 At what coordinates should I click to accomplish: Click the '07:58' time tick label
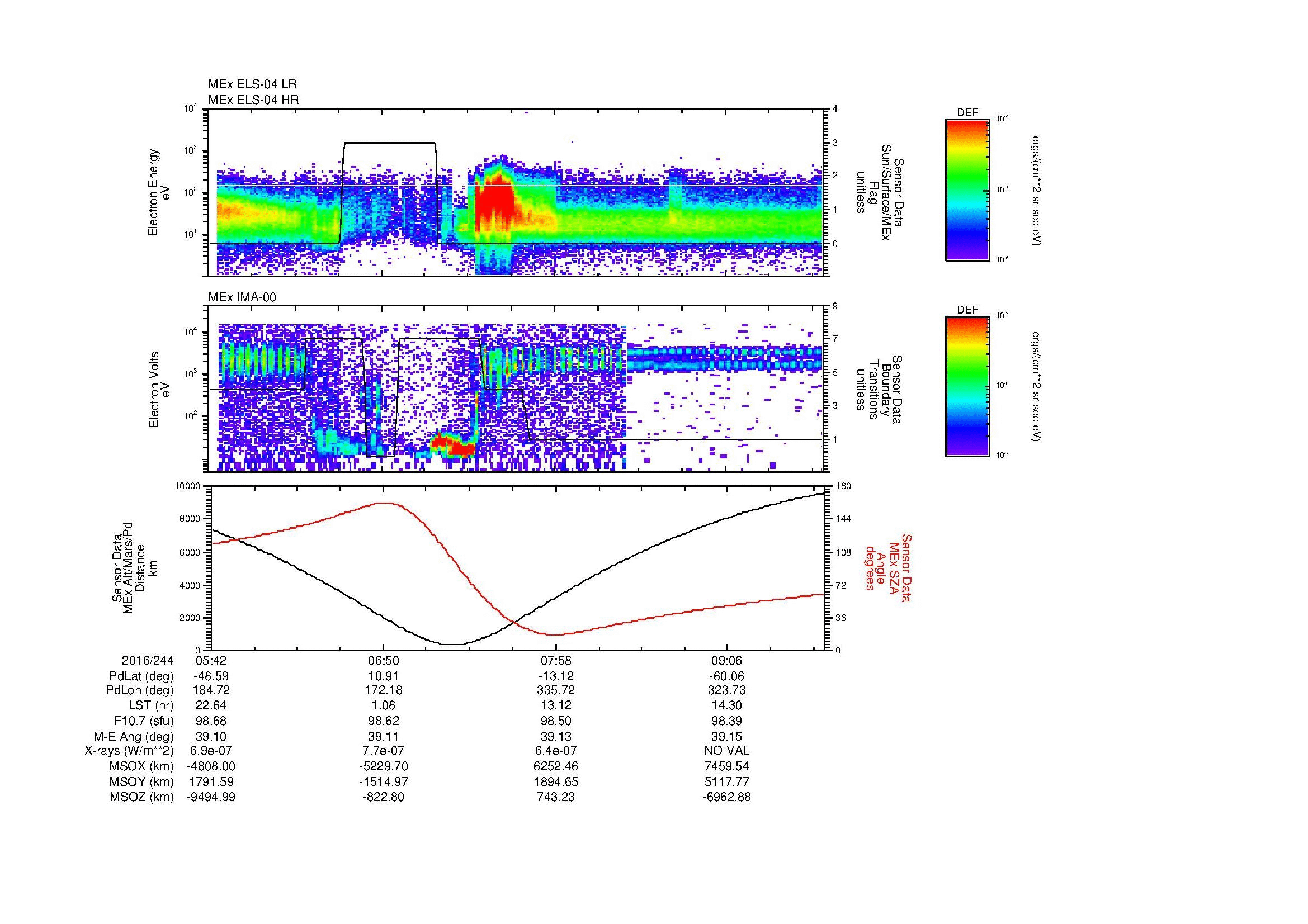coord(555,661)
